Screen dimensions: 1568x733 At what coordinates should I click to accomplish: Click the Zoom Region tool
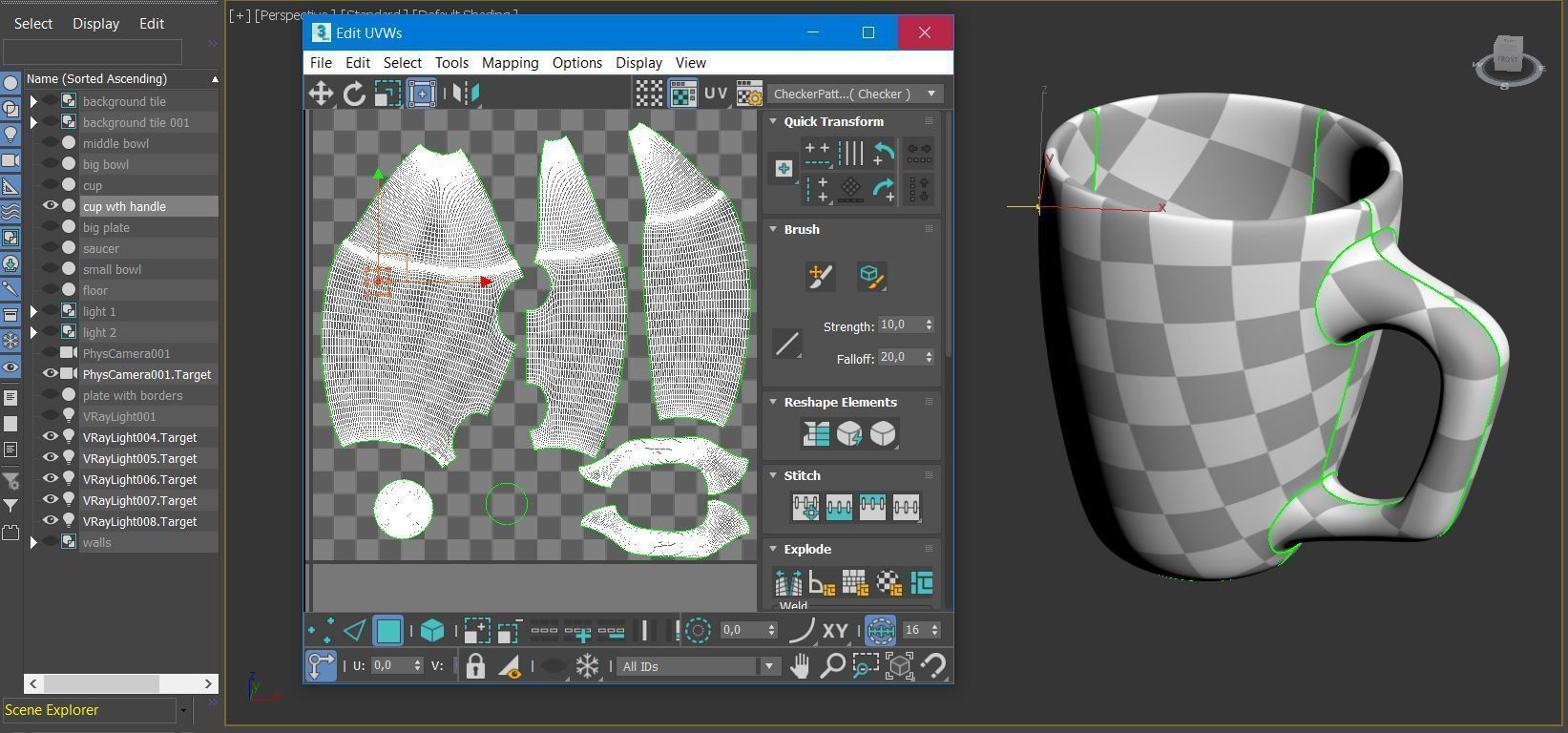click(866, 666)
